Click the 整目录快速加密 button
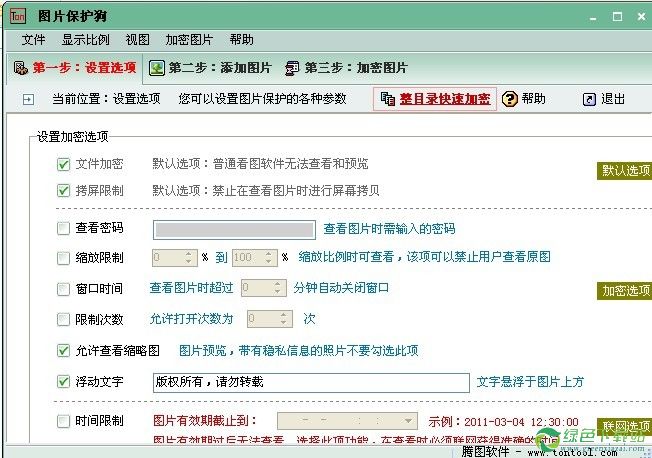The width and height of the screenshot is (652, 458). click(435, 99)
